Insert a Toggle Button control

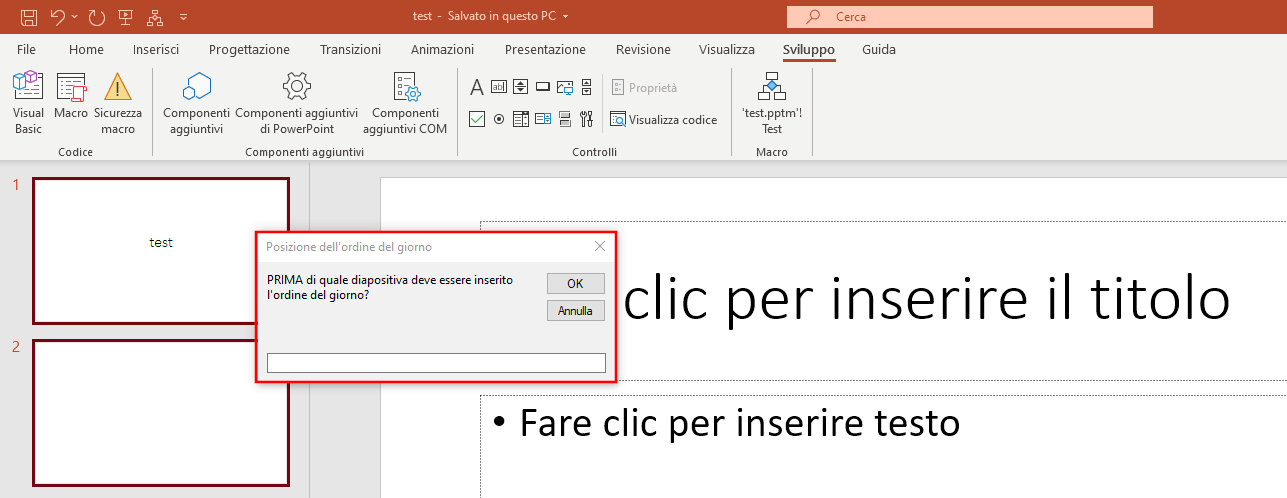point(565,119)
